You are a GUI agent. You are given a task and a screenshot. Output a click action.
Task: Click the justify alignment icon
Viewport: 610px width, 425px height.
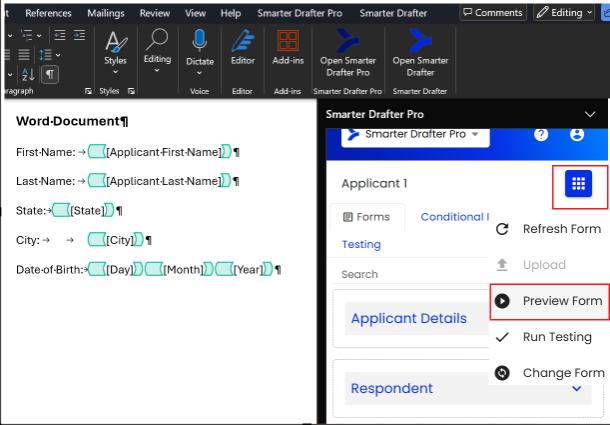pyautogui.click(x=24, y=55)
